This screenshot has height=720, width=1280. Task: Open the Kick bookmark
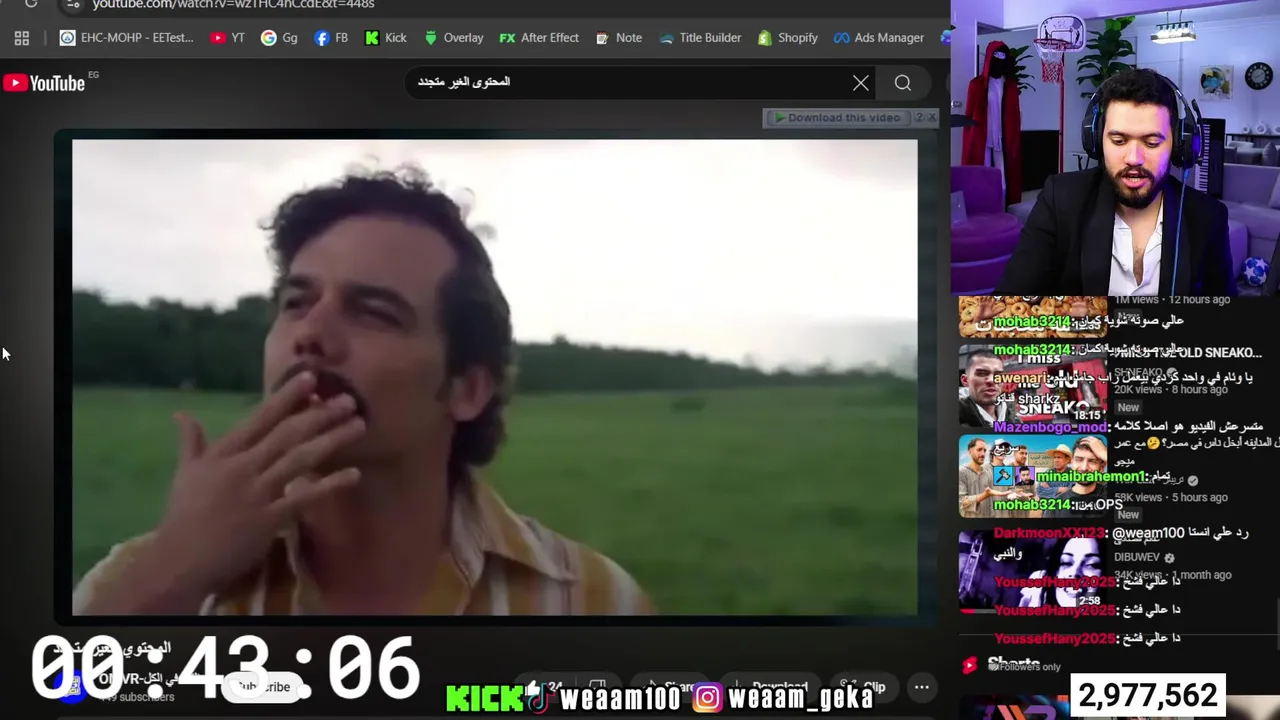(386, 38)
